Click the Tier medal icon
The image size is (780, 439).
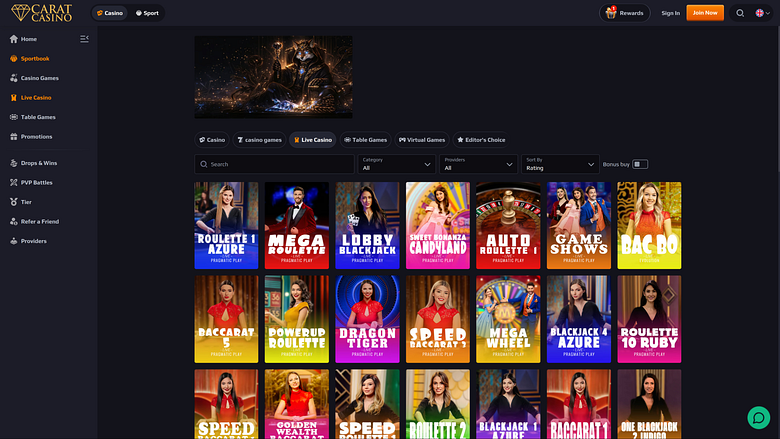pos(13,202)
